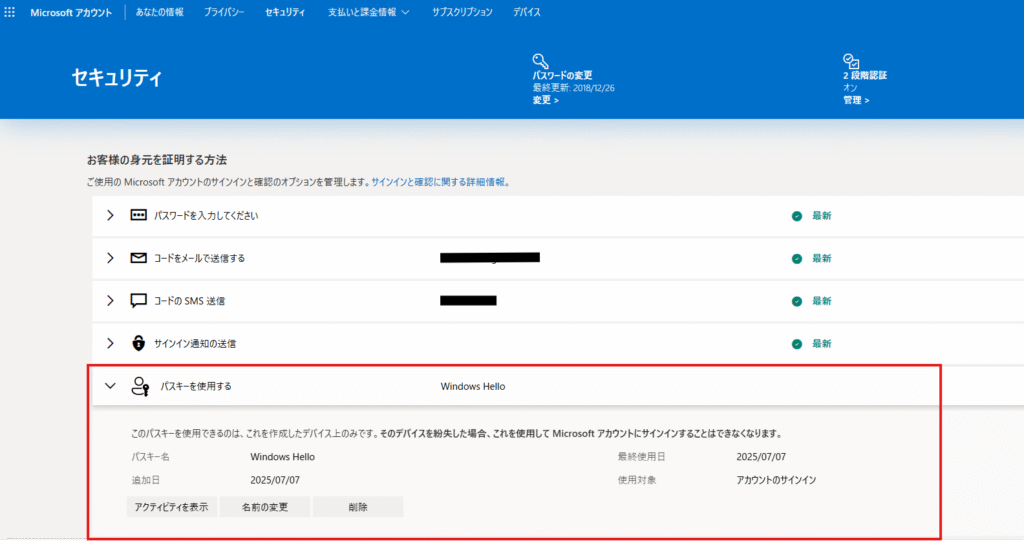Expand the サインイン通知の送信 row chevron

(110, 343)
